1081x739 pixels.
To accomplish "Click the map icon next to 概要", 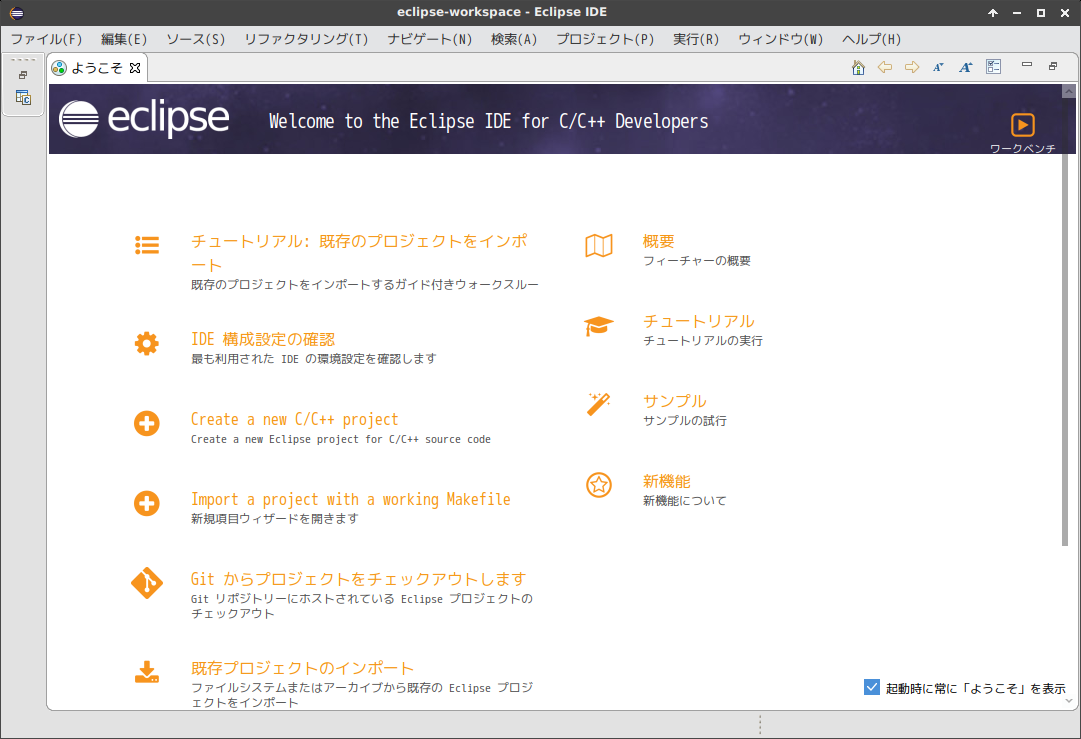I will point(599,245).
